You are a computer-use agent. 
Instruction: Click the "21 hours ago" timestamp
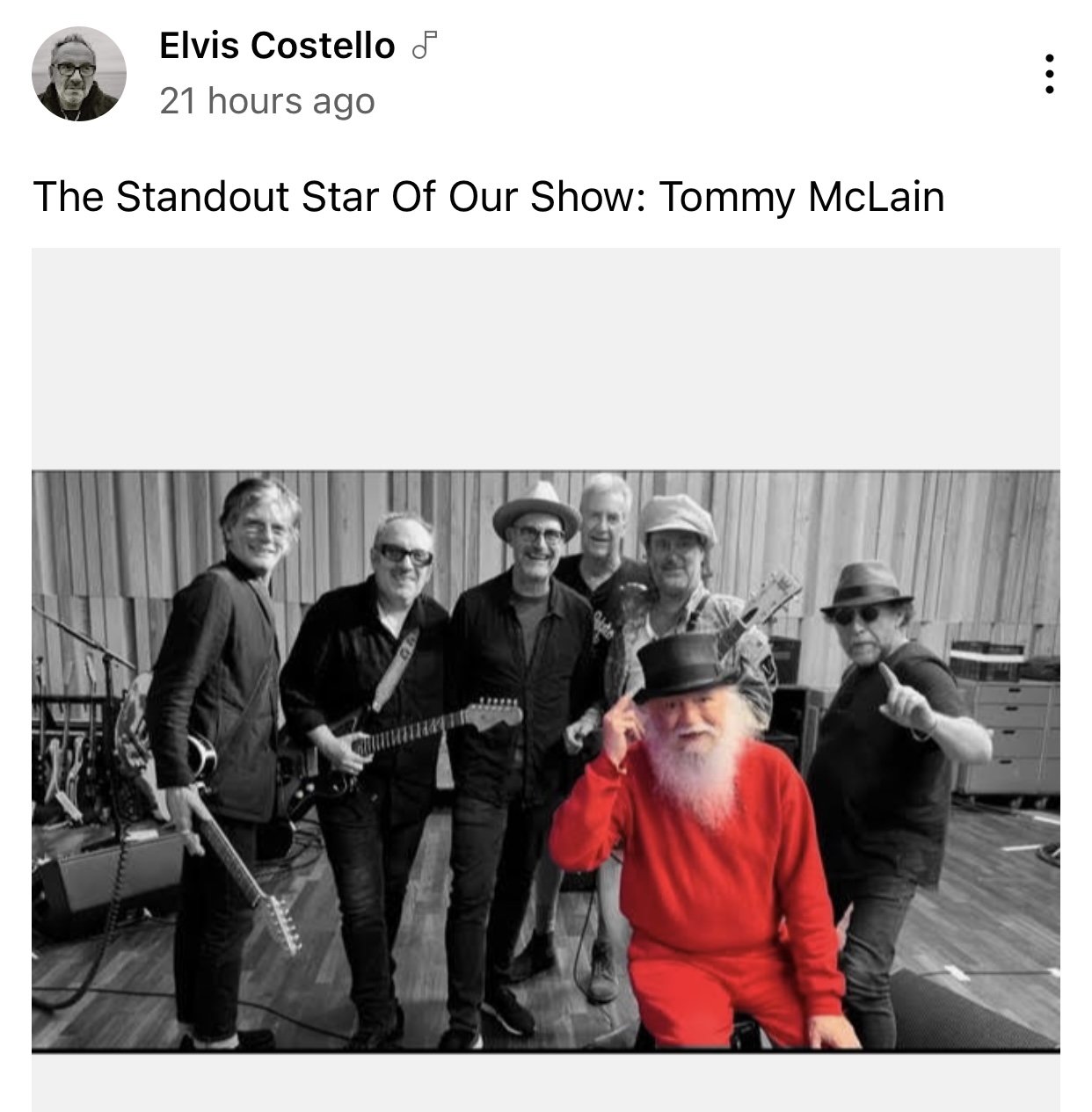pos(267,102)
